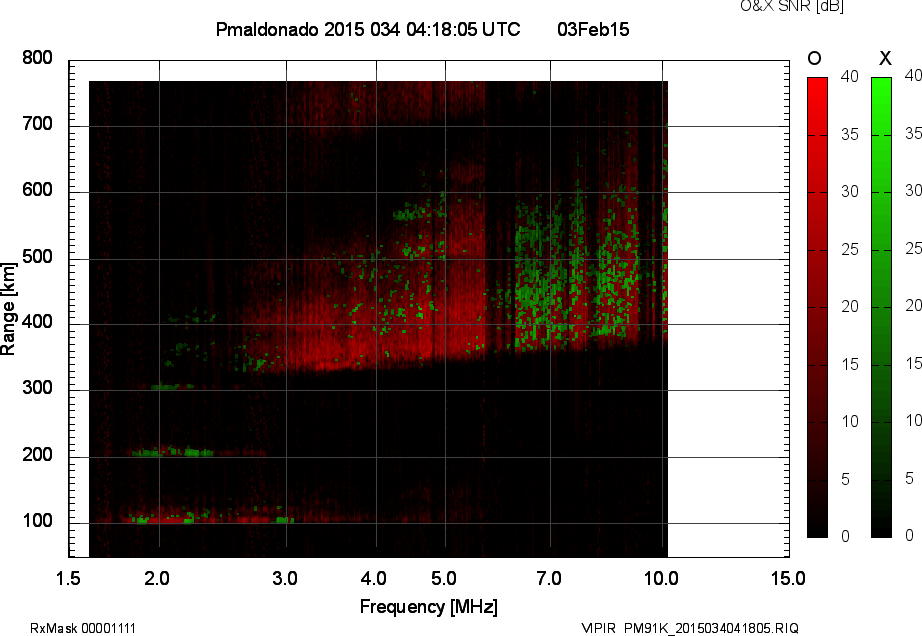Click the 30 dB label on the O color bar
The width and height of the screenshot is (922, 636).
(x=850, y=192)
